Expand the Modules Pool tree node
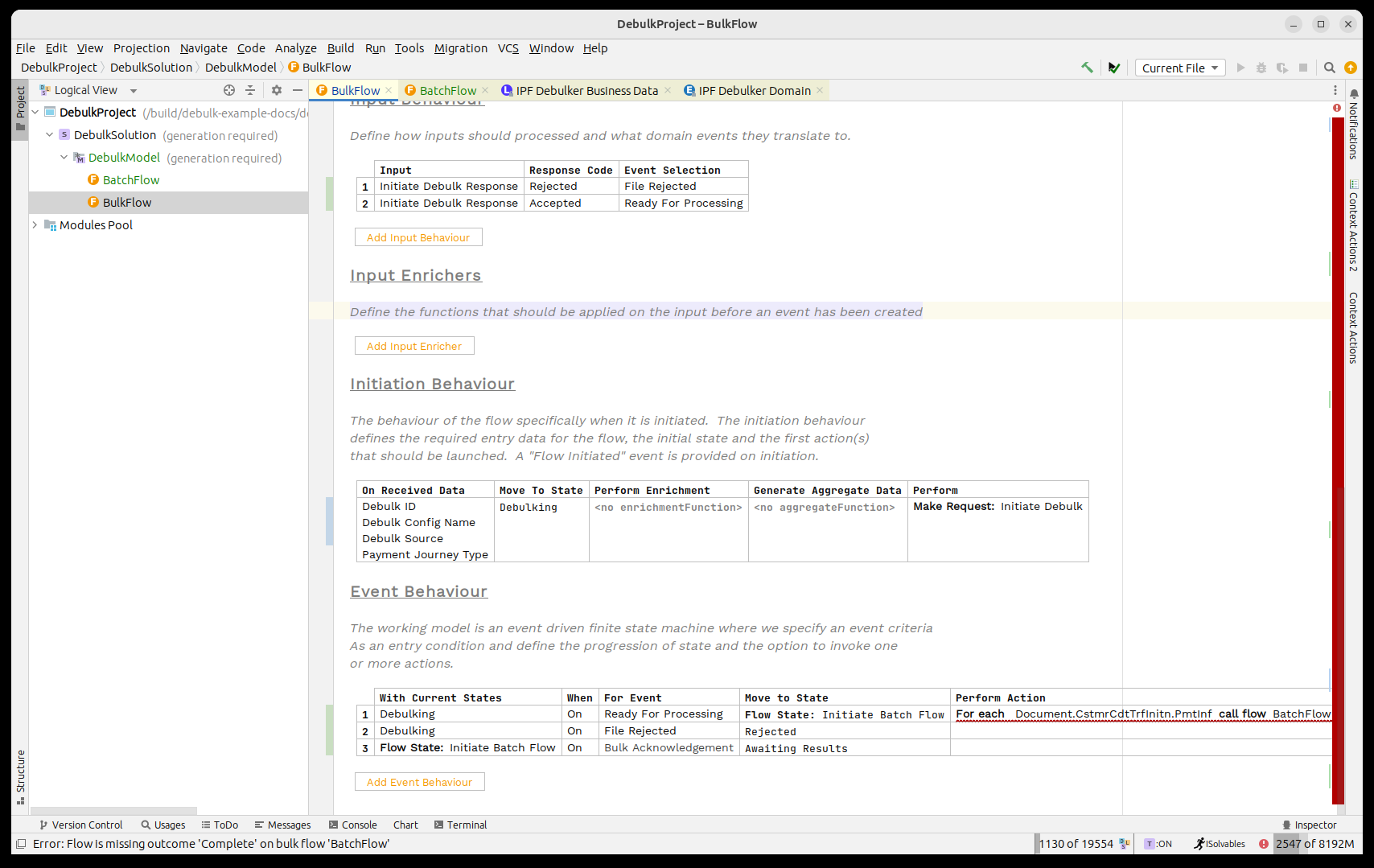This screenshot has height=868, width=1374. tap(35, 225)
